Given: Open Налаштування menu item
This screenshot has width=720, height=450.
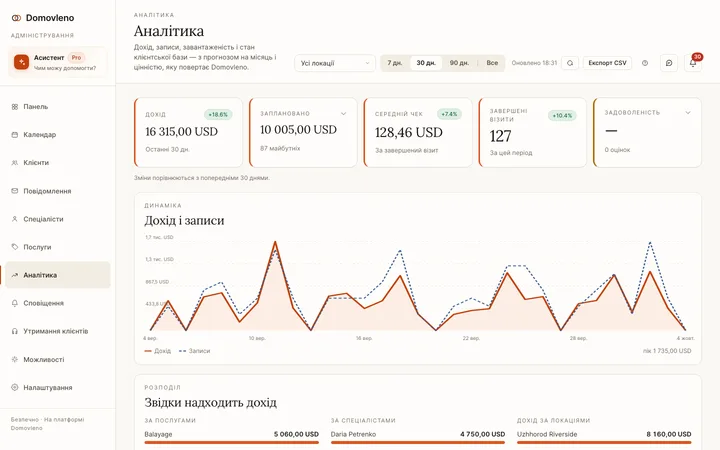Looking at the screenshot, I should (58, 388).
